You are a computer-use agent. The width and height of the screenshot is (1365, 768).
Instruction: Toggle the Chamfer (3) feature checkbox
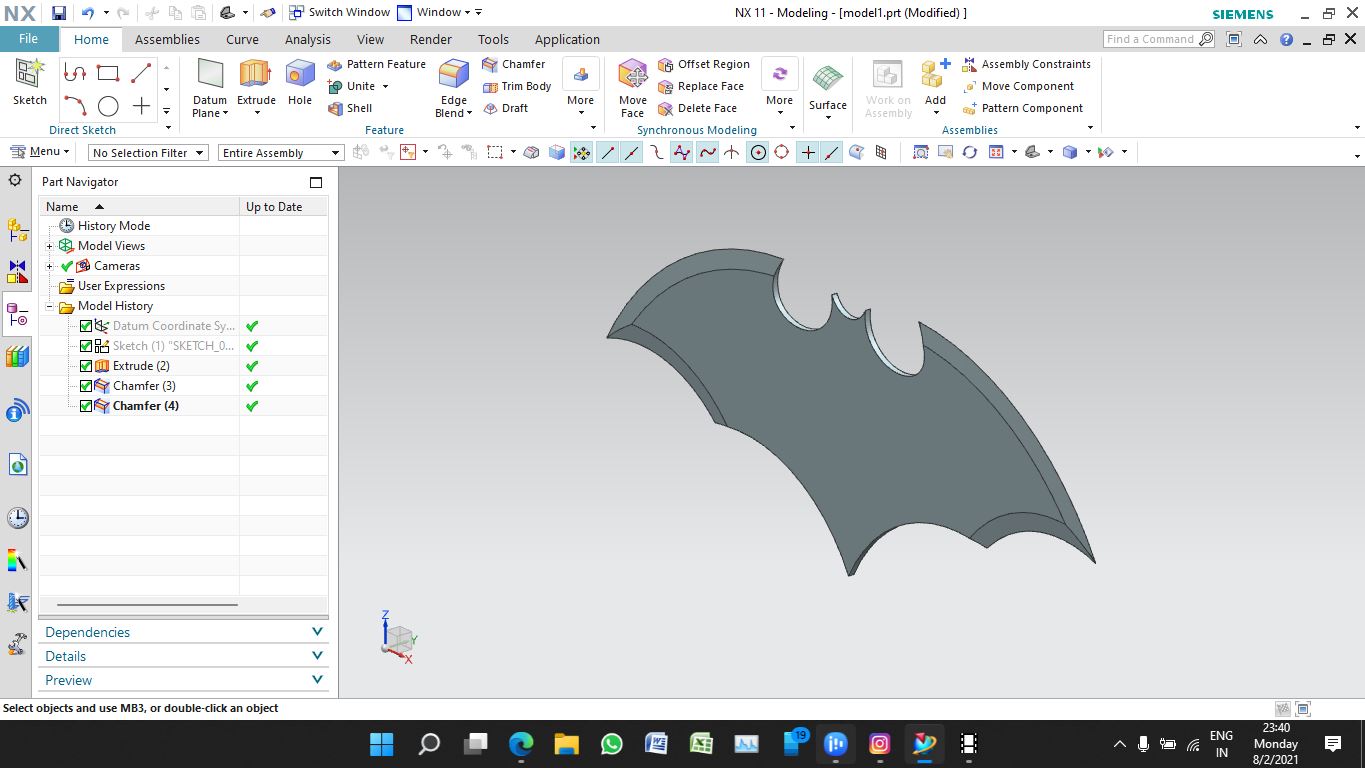(x=86, y=386)
